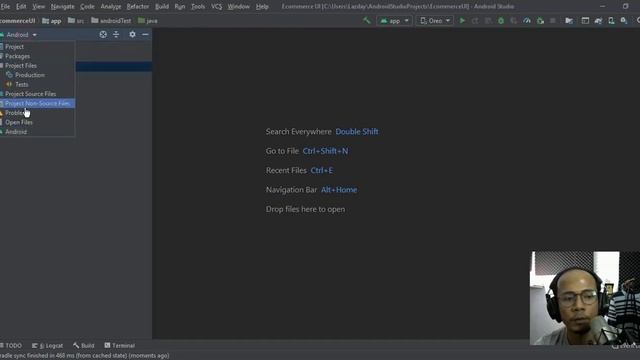Select Packages view in dropdown list
Screen dimensions: 640x360
click(37, 56)
